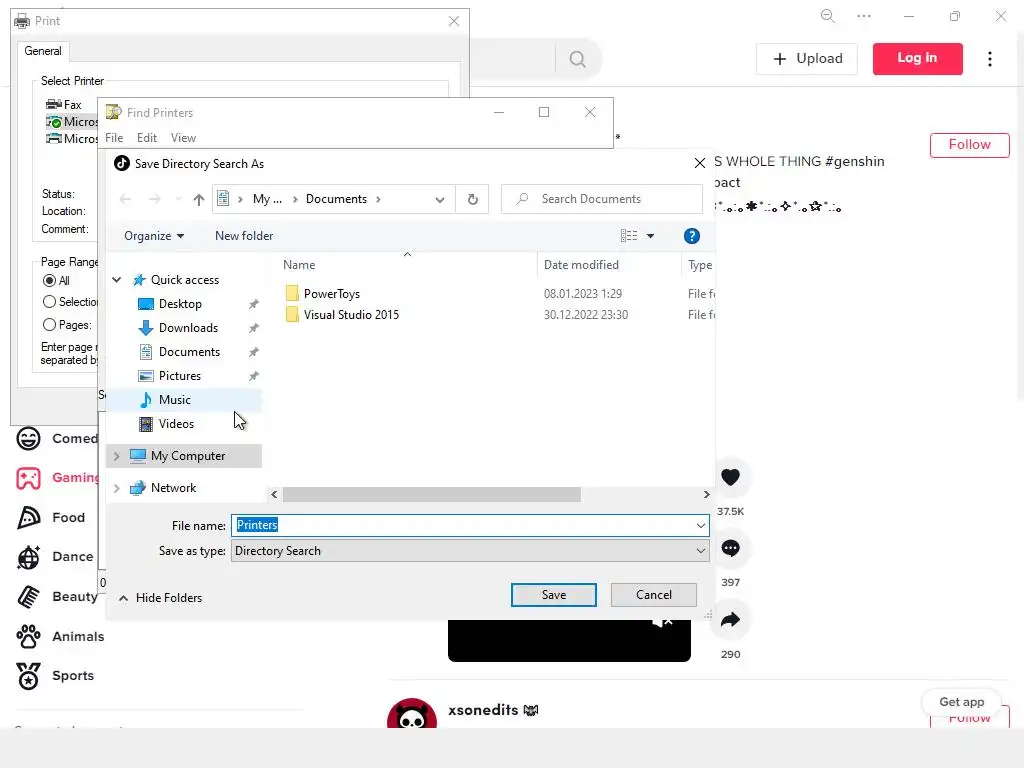This screenshot has width=1024, height=768.
Task: Click the File name input field
Action: (x=462, y=525)
